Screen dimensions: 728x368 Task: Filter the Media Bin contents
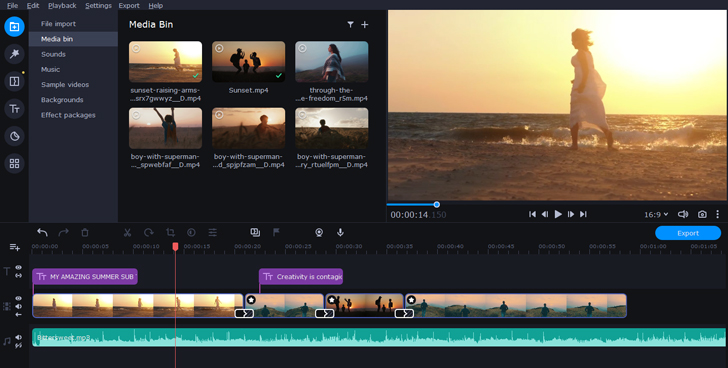pyautogui.click(x=351, y=25)
